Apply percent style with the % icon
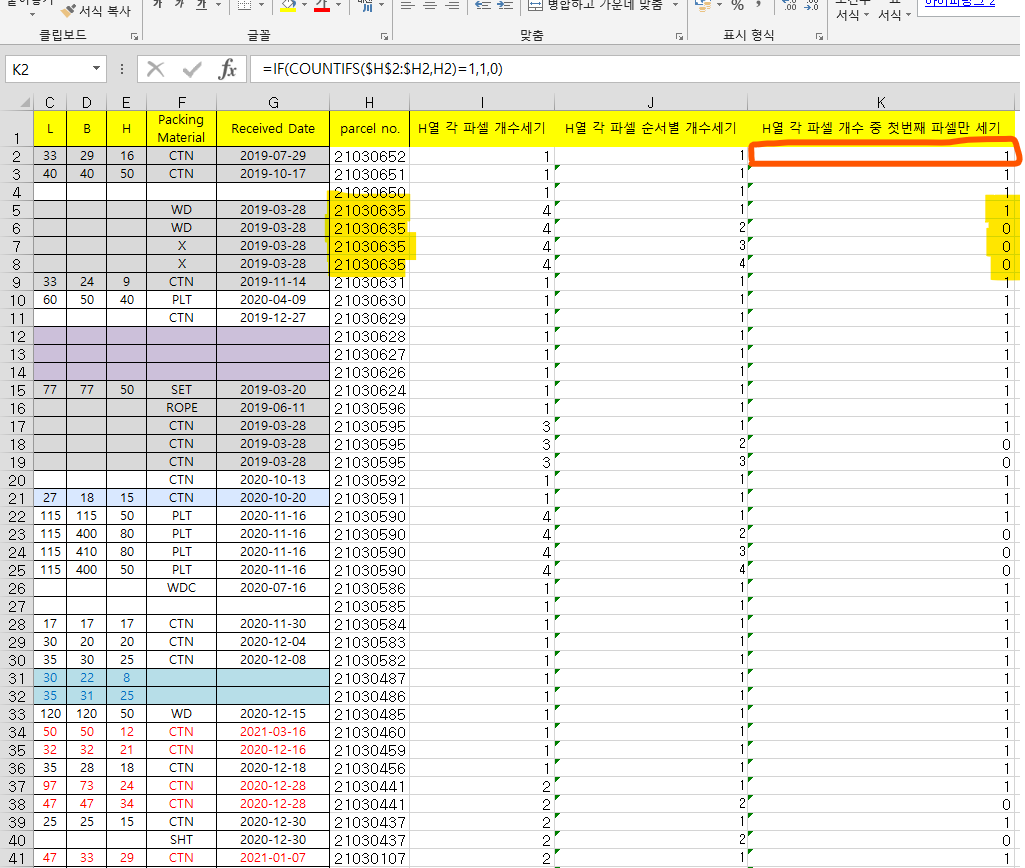Viewport: 1025px width, 868px height. click(x=737, y=6)
